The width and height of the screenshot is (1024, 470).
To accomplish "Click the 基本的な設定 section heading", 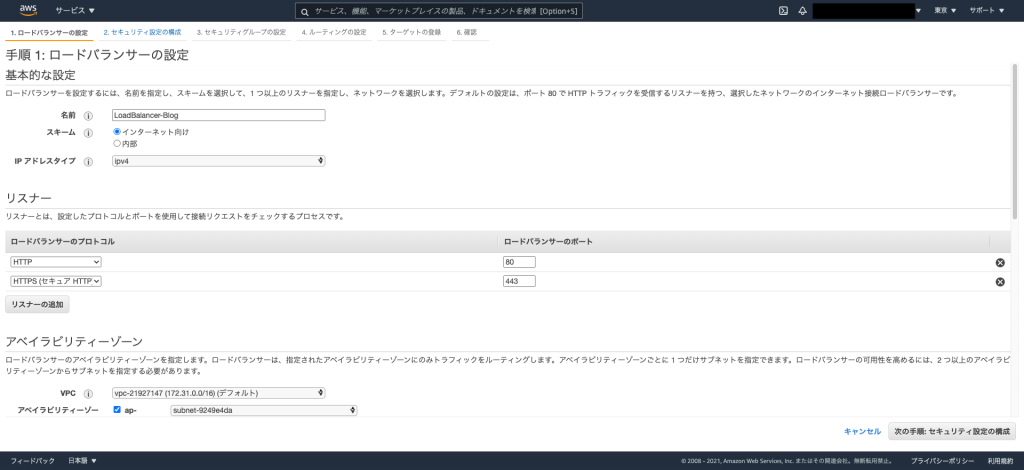I will click(x=40, y=74).
